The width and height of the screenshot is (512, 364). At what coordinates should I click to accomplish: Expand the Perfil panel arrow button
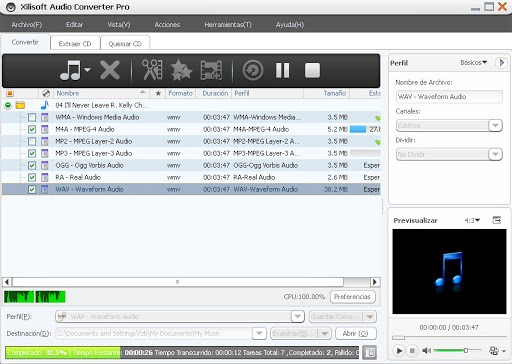pyautogui.click(x=502, y=63)
